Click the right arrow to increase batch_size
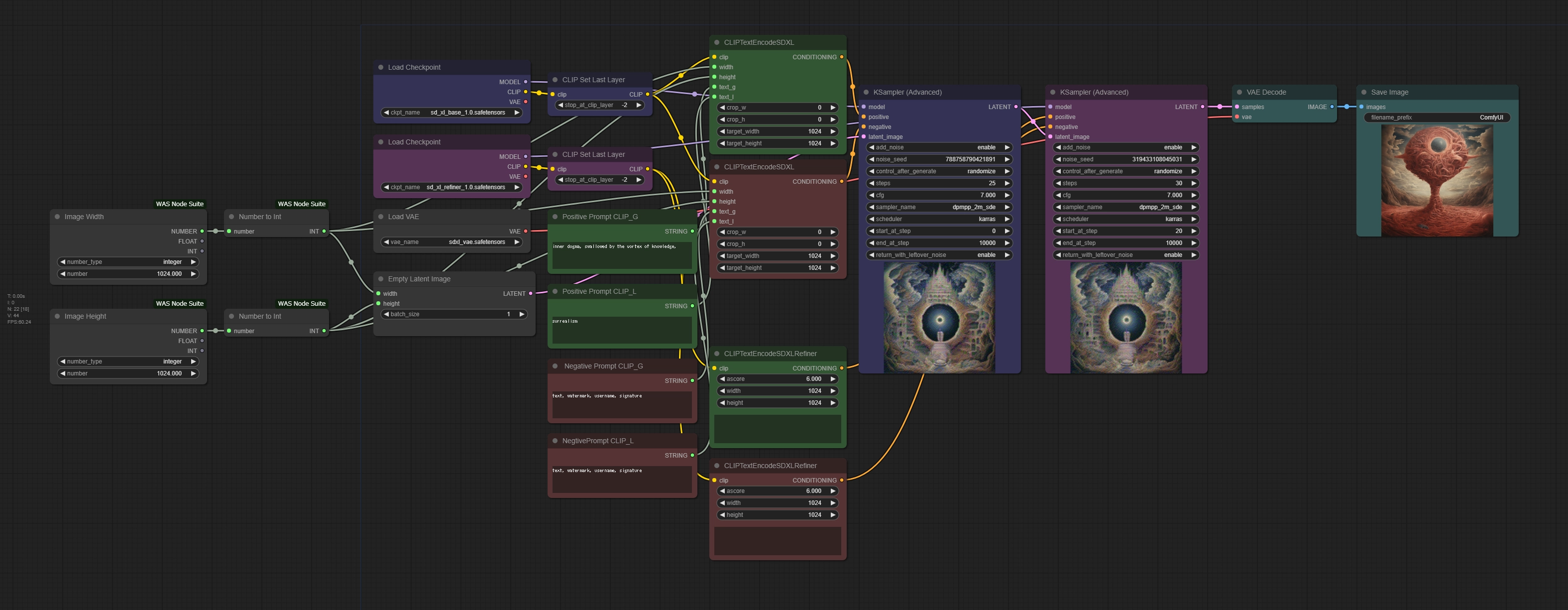This screenshot has width=1568, height=610. (521, 314)
